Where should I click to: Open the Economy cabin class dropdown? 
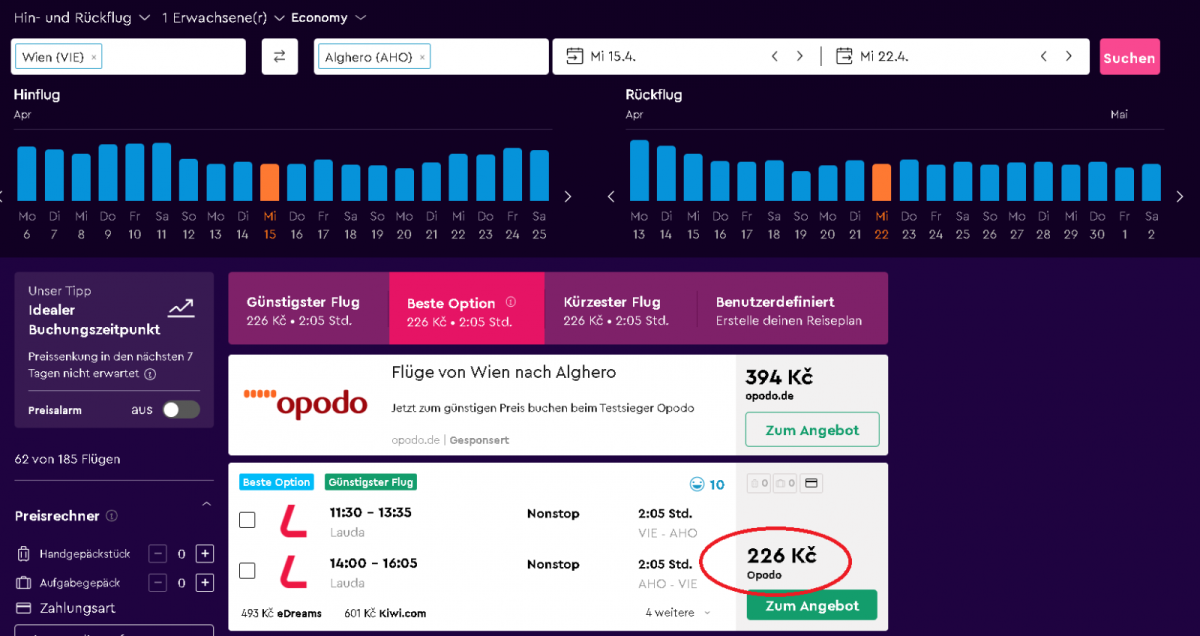click(x=329, y=18)
